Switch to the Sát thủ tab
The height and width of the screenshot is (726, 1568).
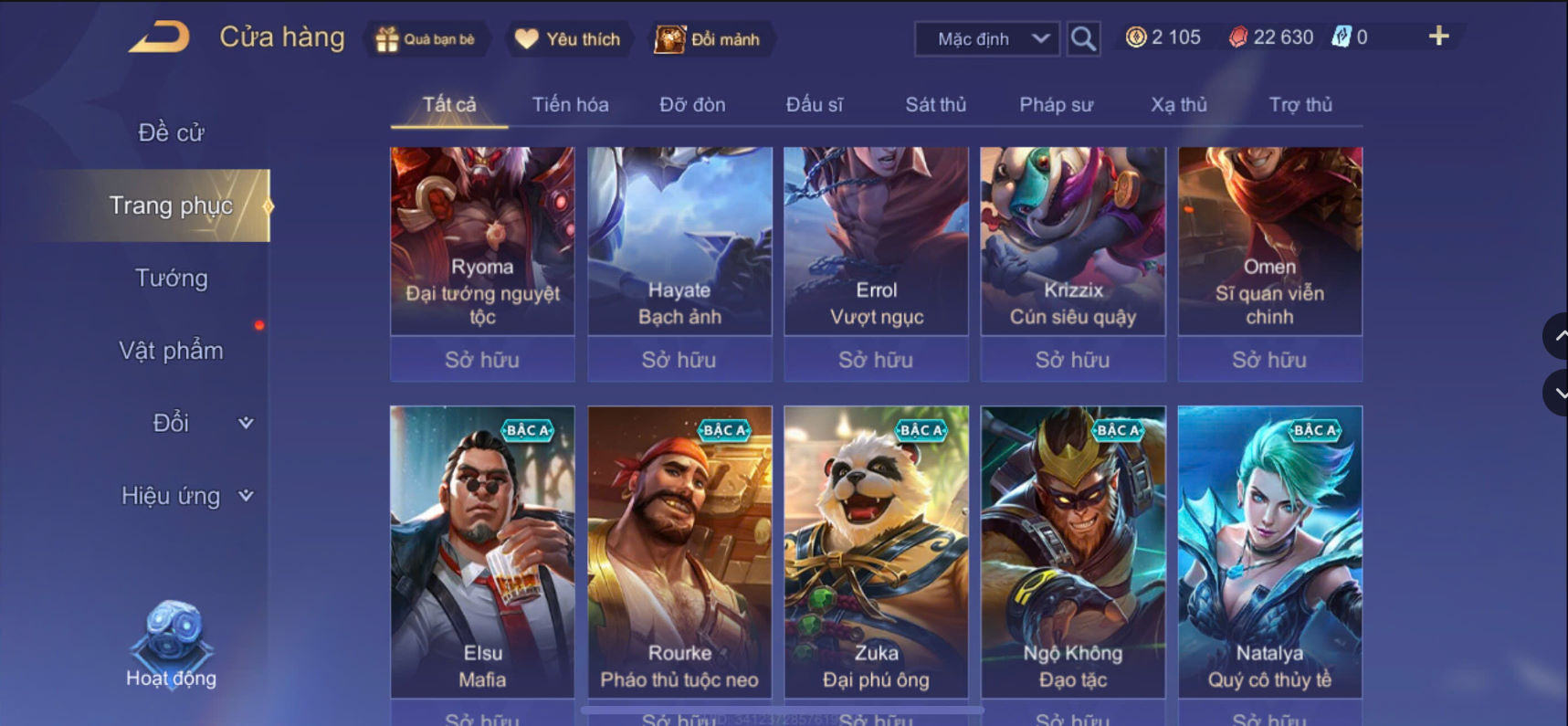(935, 105)
